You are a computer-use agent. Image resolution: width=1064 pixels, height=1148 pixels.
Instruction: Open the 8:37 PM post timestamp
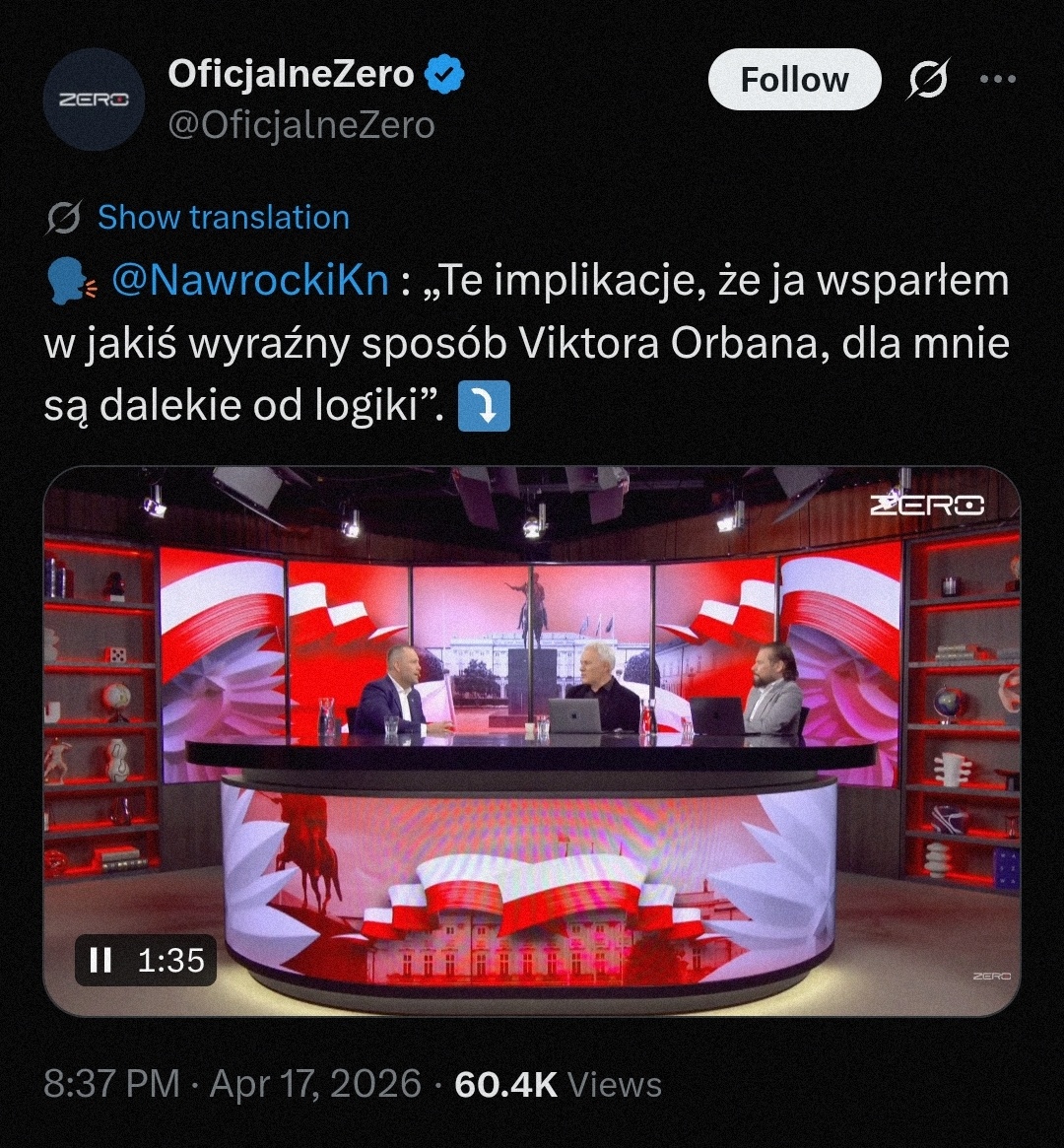pos(112,1084)
